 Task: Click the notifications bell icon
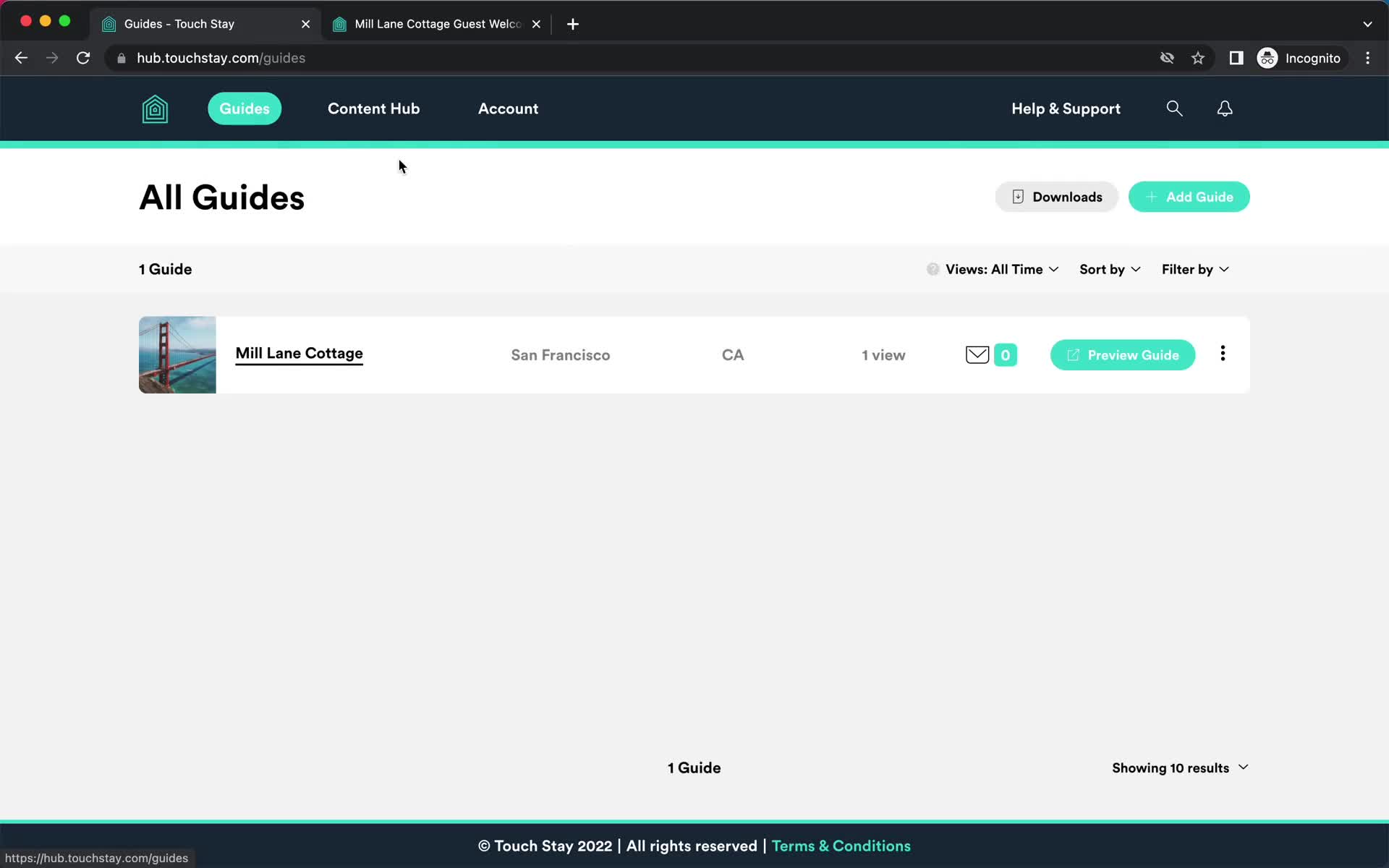tap(1224, 108)
